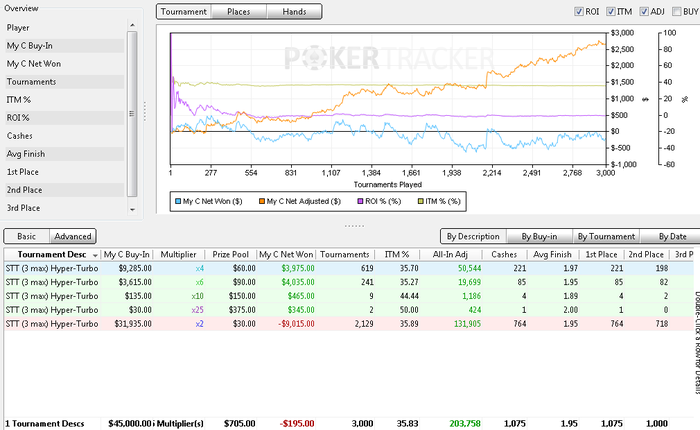Sort by My C Net Won column header
Viewport: 700px width, 430px height.
(286, 255)
